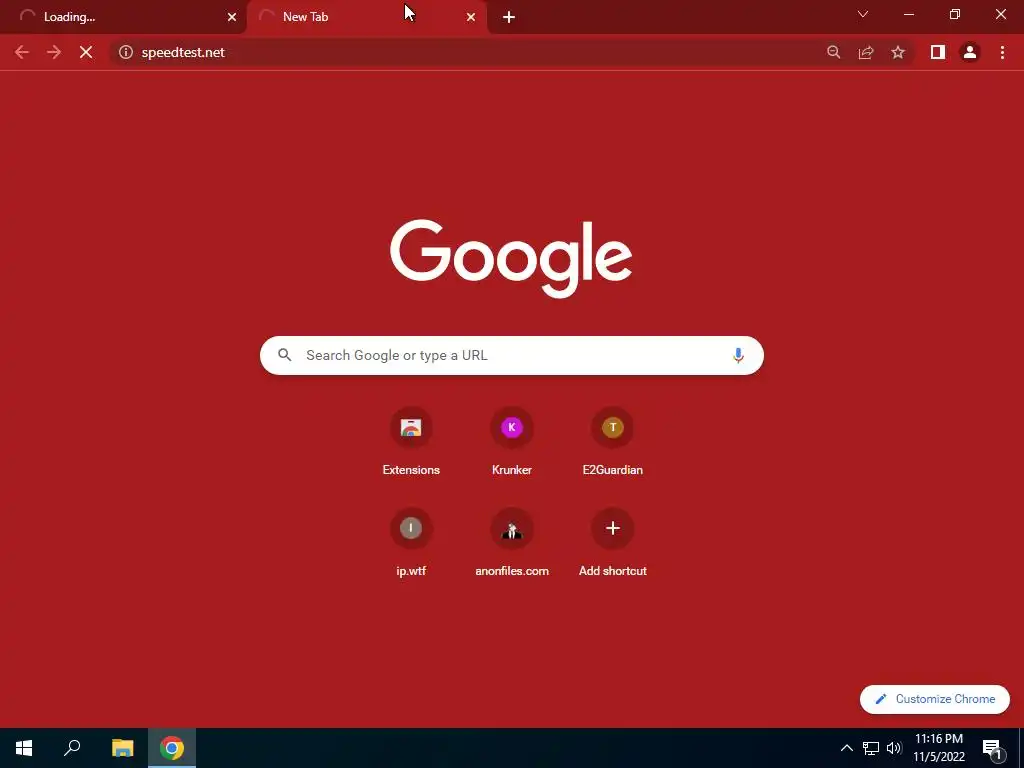Open the anonfiles.com shortcut

click(512, 543)
